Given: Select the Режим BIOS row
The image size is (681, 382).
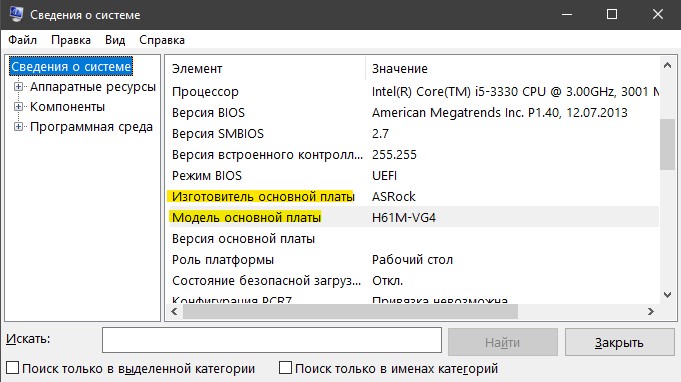Looking at the screenshot, I should pos(413,175).
